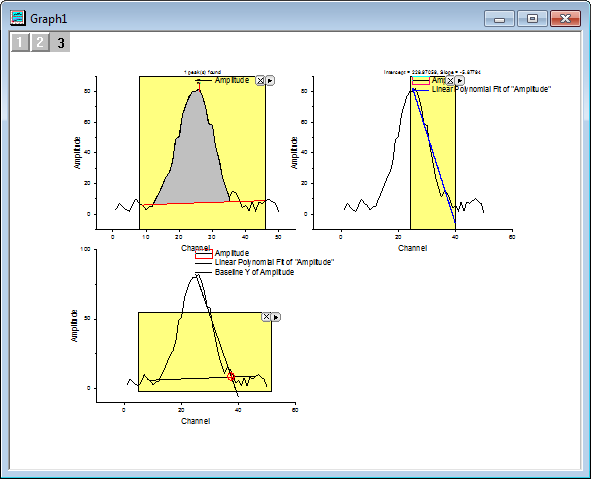Open the arrow menu on the linear fit graph gadget
The image size is (591, 479).
(x=459, y=80)
